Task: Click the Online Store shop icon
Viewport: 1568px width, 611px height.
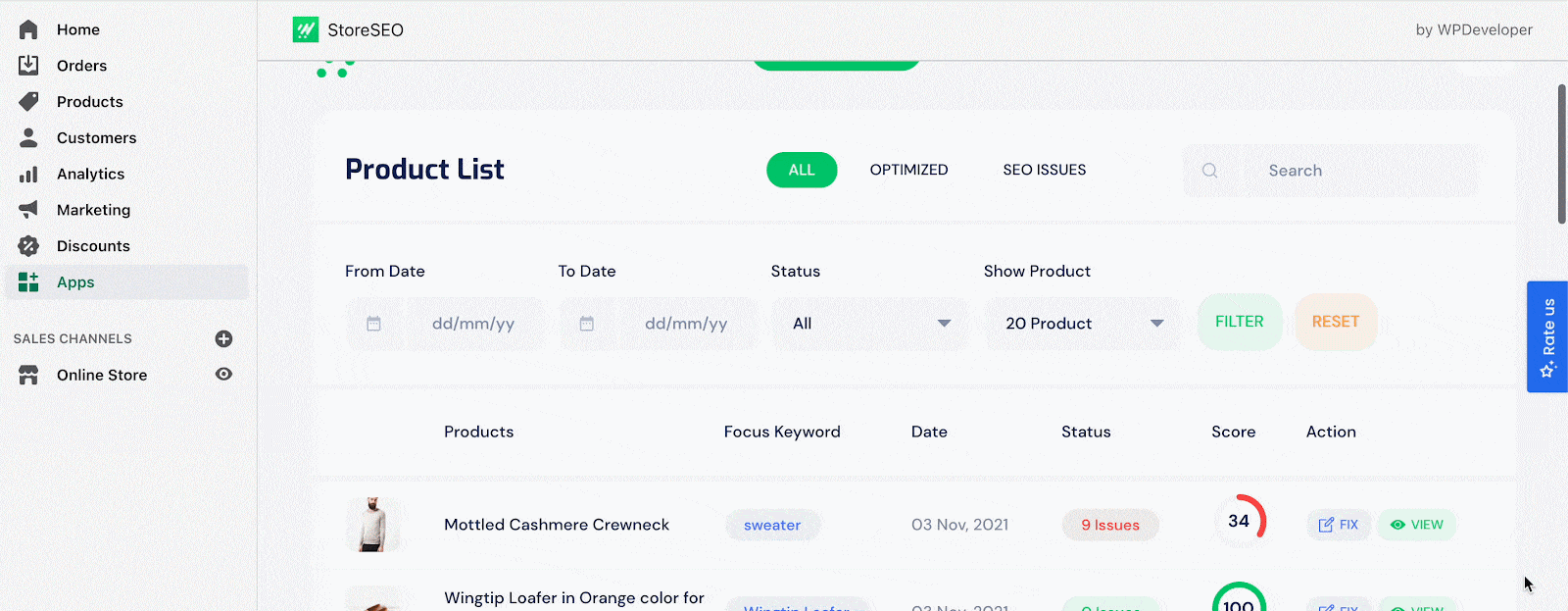Action: click(x=28, y=375)
